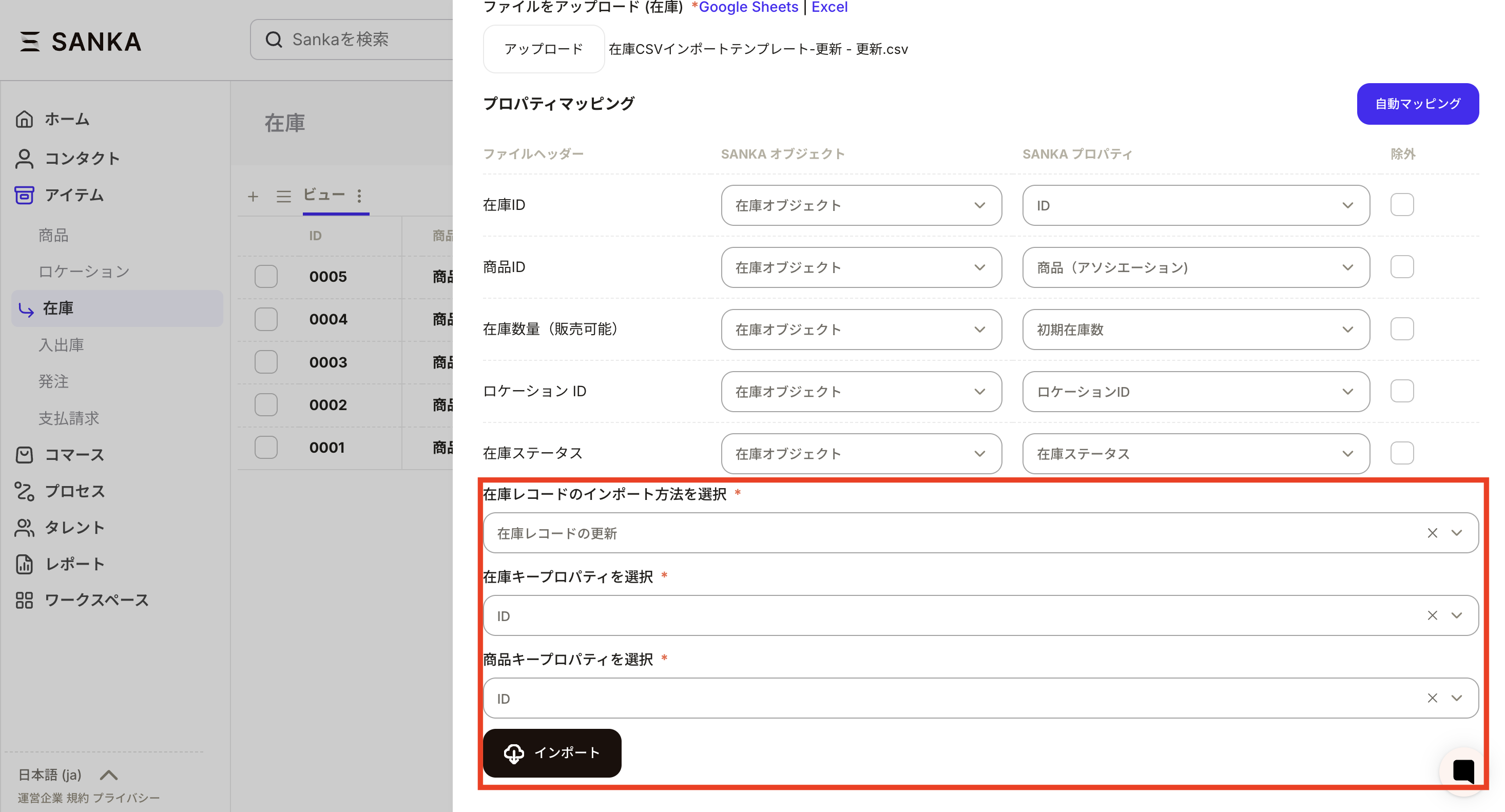Image resolution: width=1505 pixels, height=812 pixels.
Task: Open 入出庫 in the sidebar menu
Action: tap(61, 344)
